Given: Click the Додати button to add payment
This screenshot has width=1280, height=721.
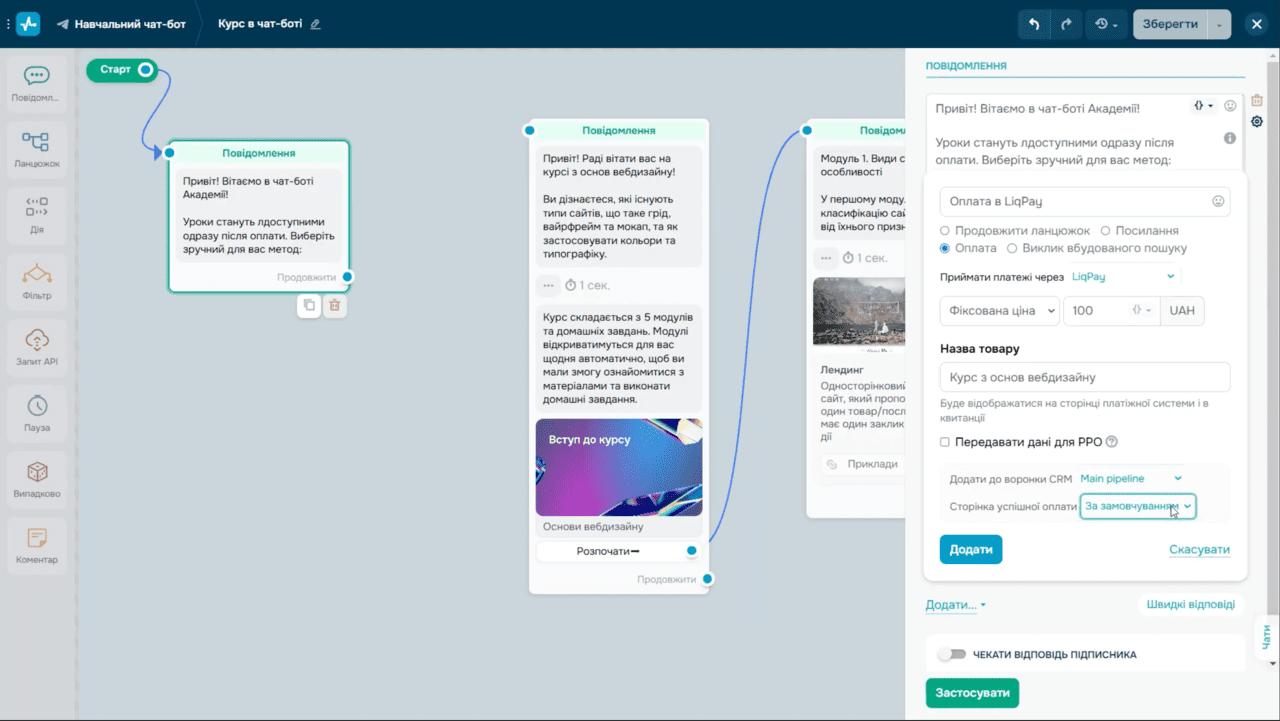Looking at the screenshot, I should (971, 549).
